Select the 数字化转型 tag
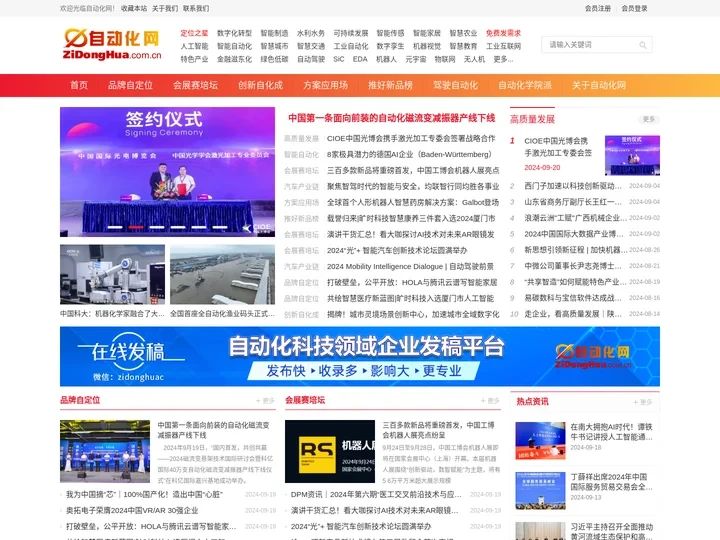The height and width of the screenshot is (540, 720). pyautogui.click(x=234, y=33)
